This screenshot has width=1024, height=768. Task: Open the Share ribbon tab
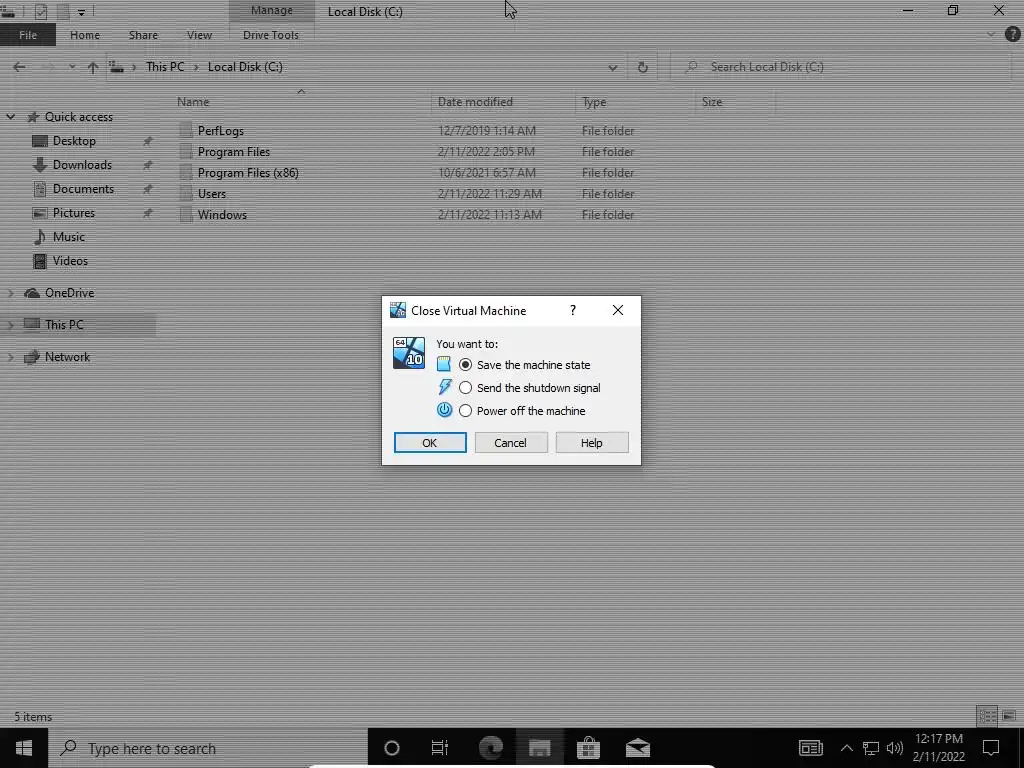tap(143, 35)
